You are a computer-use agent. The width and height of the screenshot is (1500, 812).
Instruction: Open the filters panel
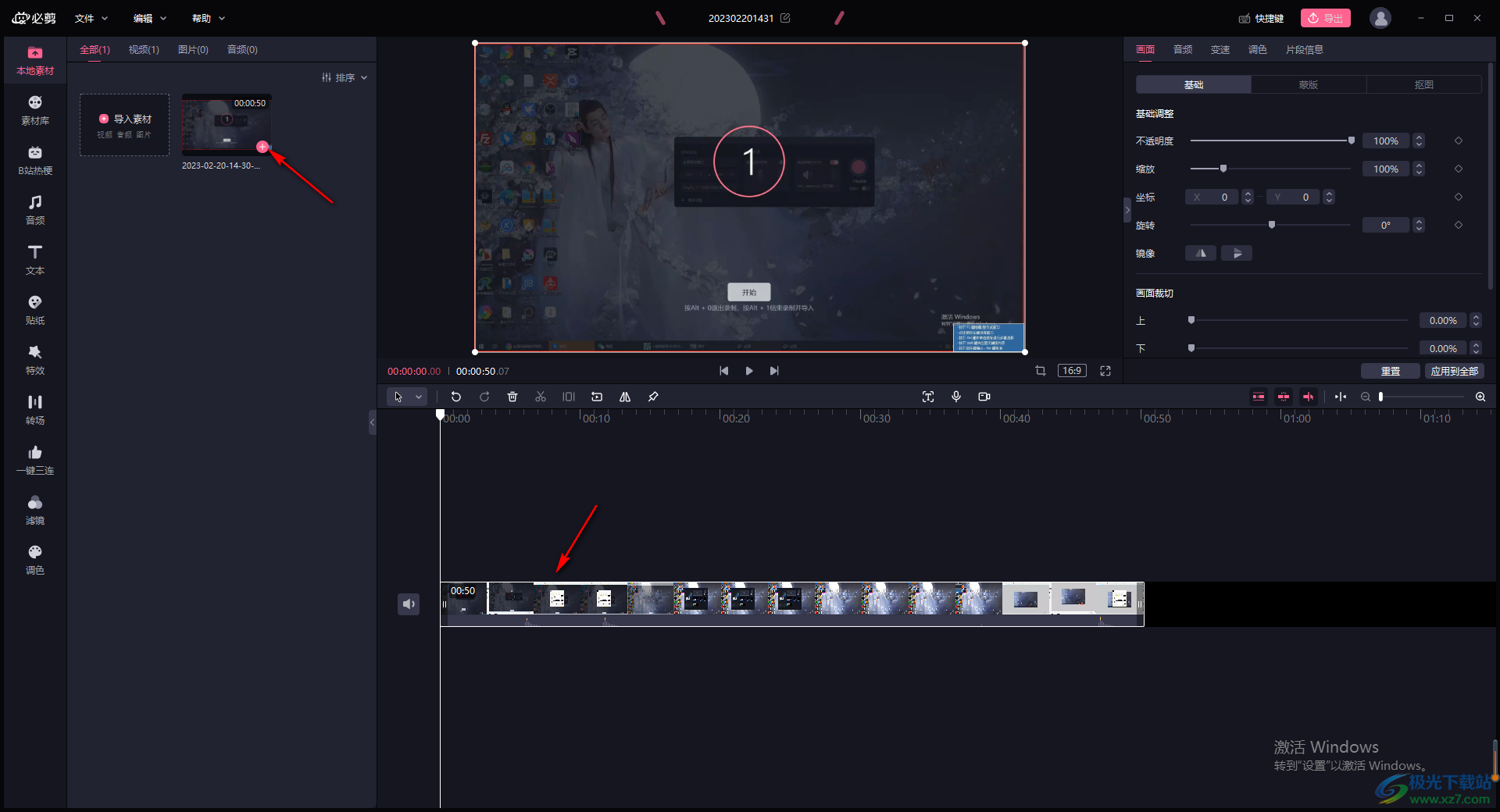(x=35, y=511)
